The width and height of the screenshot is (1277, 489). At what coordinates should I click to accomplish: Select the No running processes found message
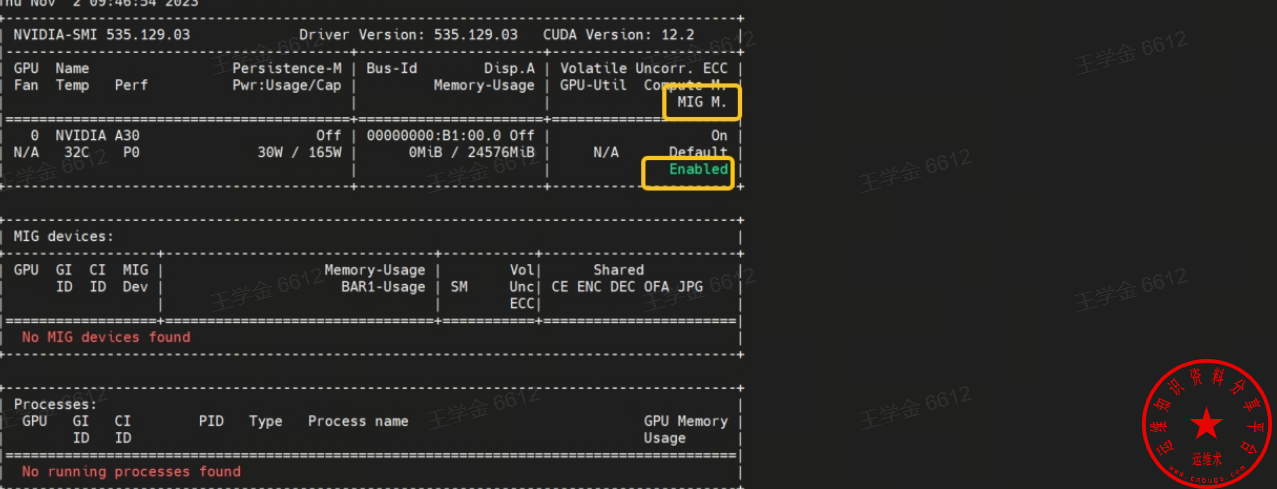131,471
